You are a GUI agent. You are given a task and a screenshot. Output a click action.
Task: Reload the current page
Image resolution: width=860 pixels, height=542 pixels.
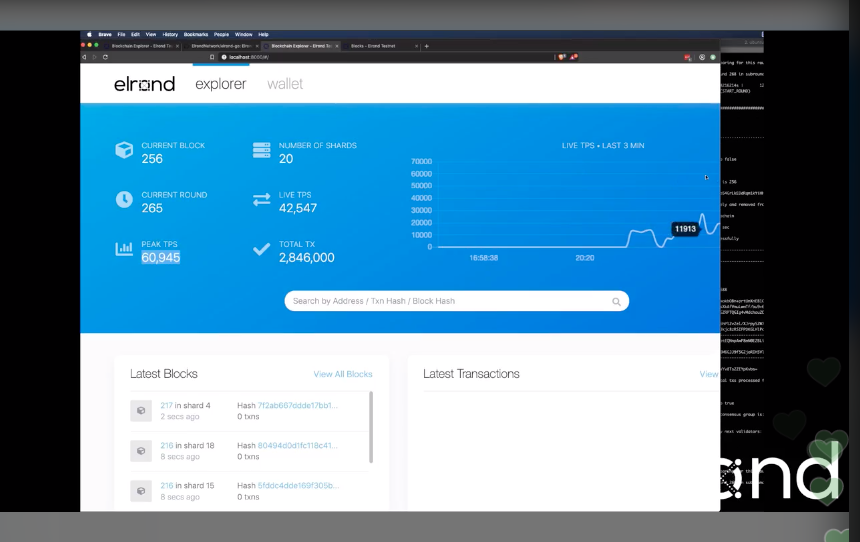click(x=105, y=57)
